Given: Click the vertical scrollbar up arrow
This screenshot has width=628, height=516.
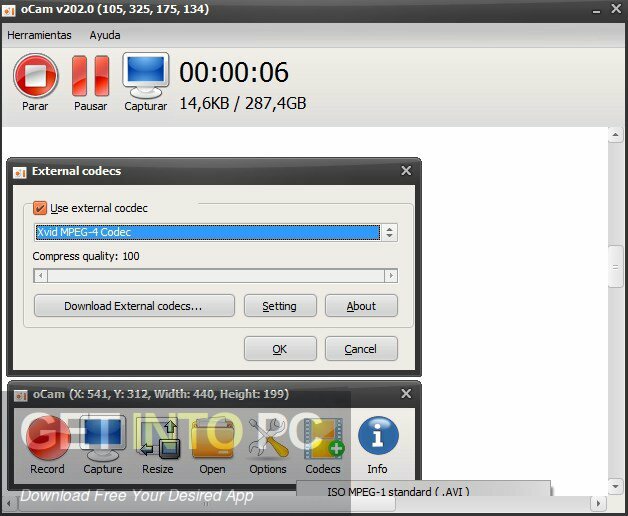Looking at the screenshot, I should pos(615,135).
